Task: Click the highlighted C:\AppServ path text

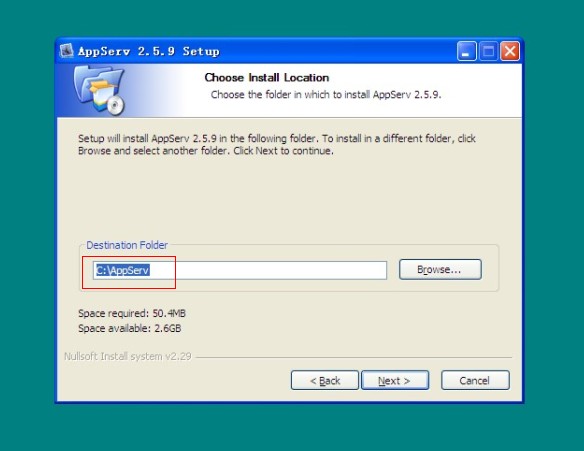Action: tap(123, 270)
